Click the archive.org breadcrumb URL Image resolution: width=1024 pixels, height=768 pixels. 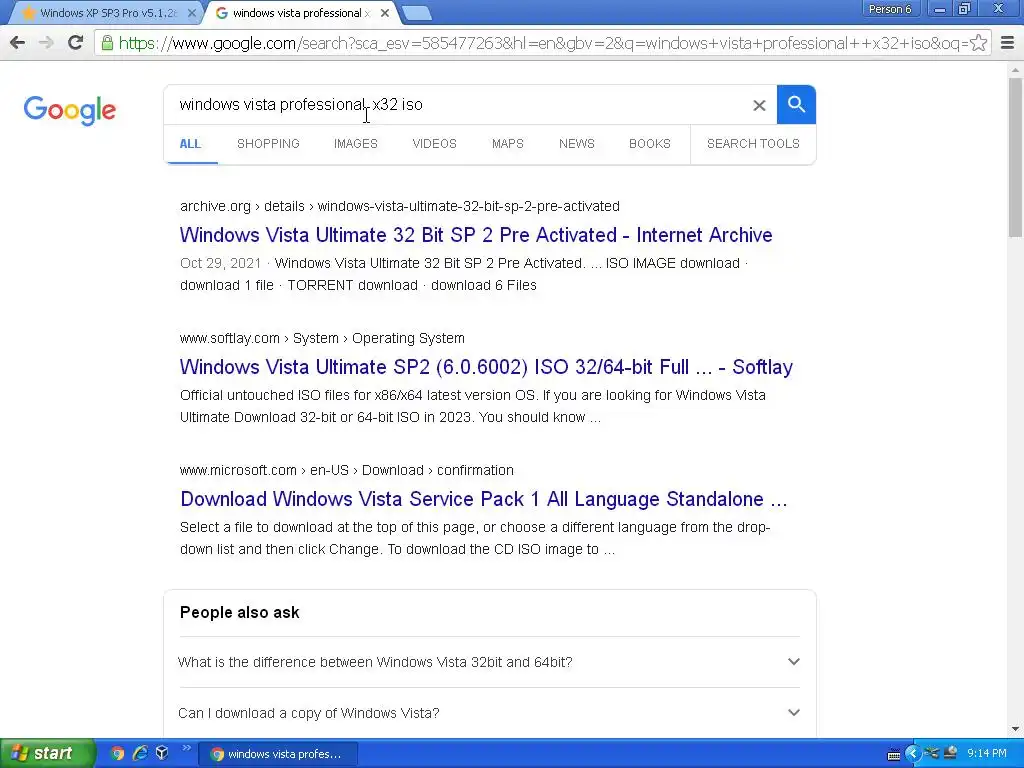coord(400,206)
